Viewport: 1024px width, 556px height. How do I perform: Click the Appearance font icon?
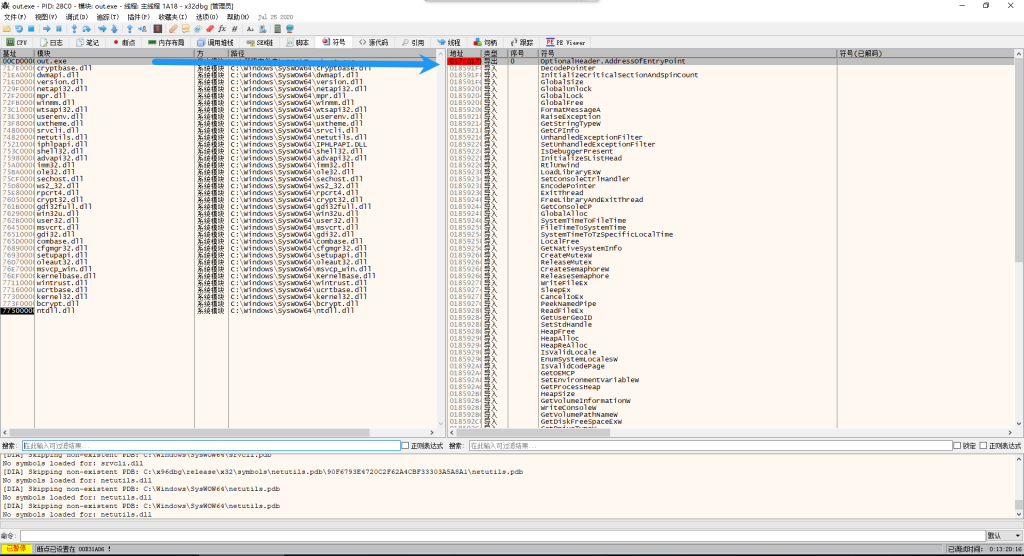tap(250, 29)
